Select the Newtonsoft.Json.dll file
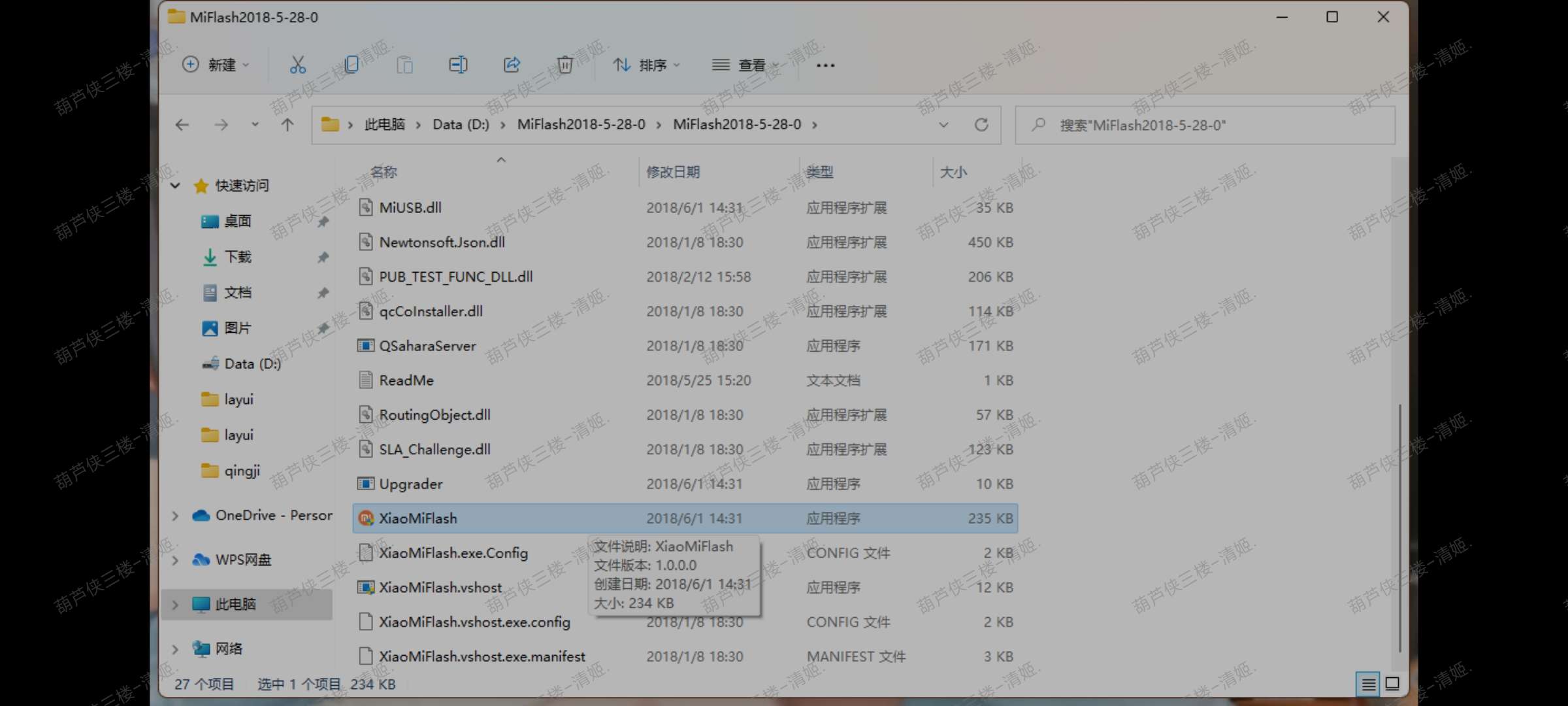The width and height of the screenshot is (1568, 706). click(x=685, y=242)
